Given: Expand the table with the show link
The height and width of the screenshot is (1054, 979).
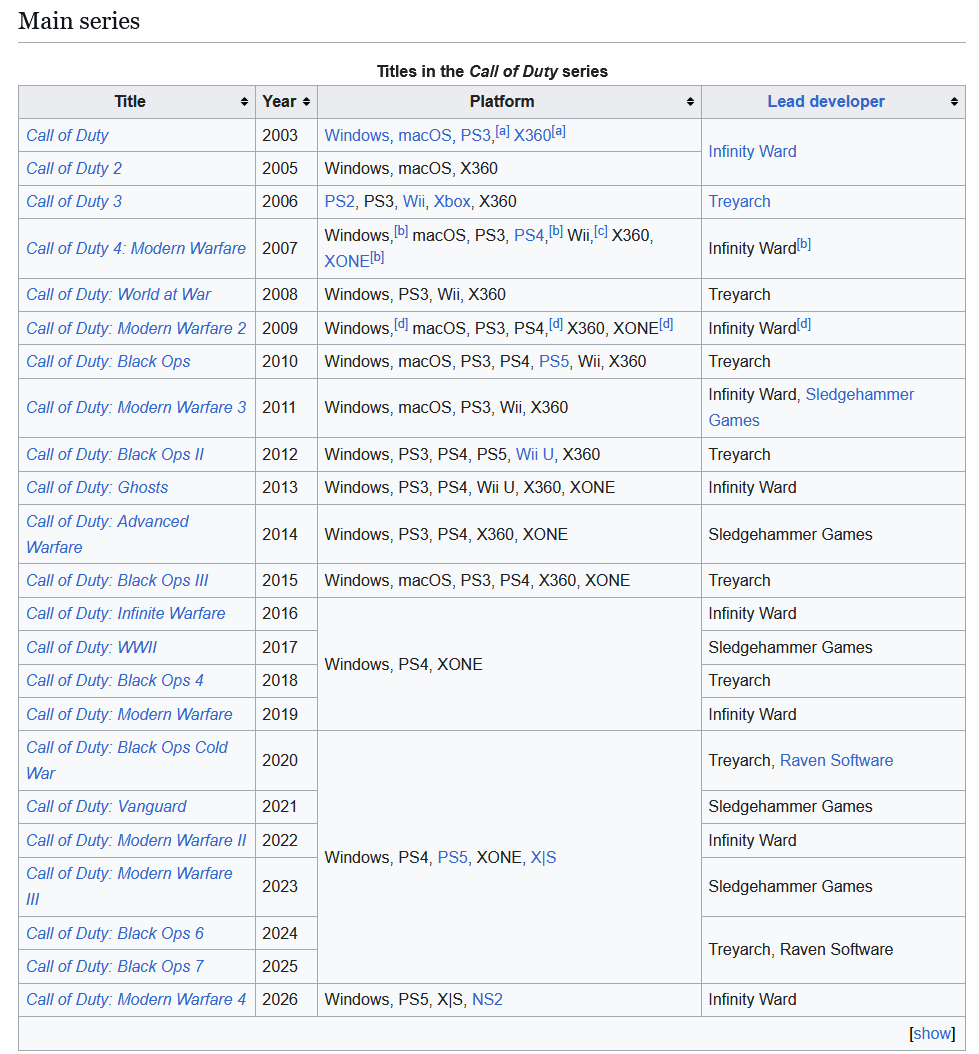Looking at the screenshot, I should click(932, 1033).
